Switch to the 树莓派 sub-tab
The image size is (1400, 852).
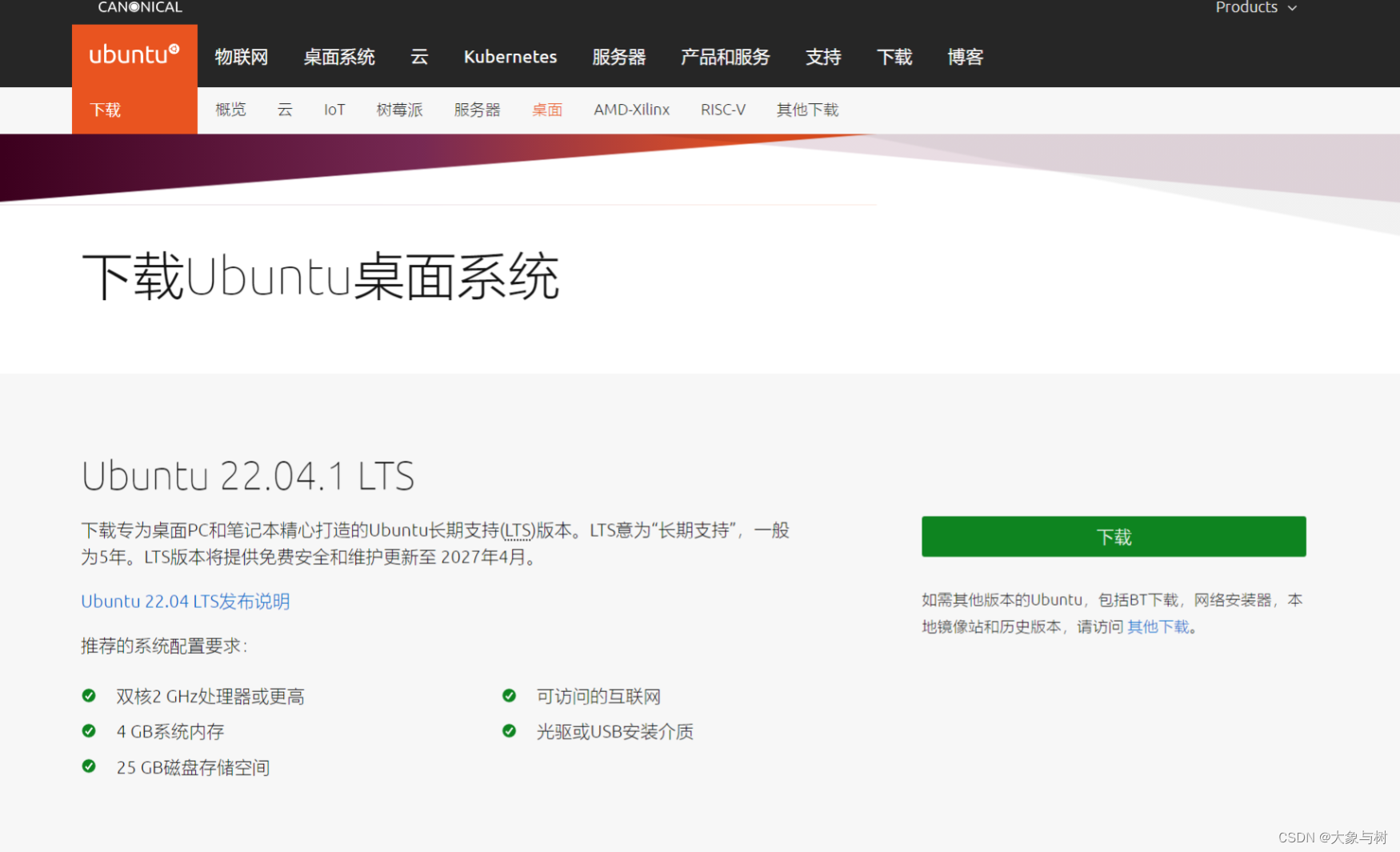tap(399, 110)
